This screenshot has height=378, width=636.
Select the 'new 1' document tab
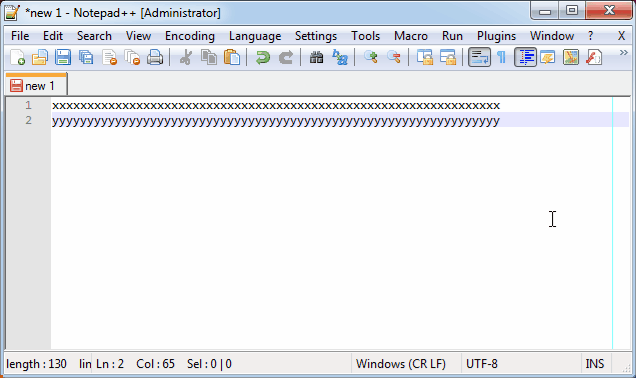tap(36, 85)
